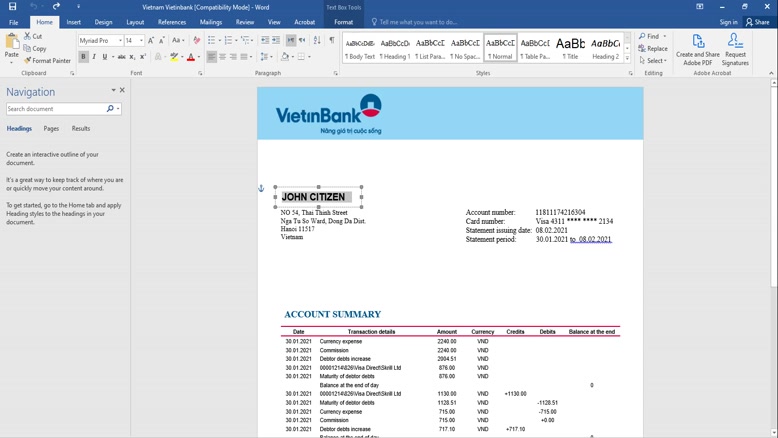Click the Format Painter tool

[x=48, y=61]
